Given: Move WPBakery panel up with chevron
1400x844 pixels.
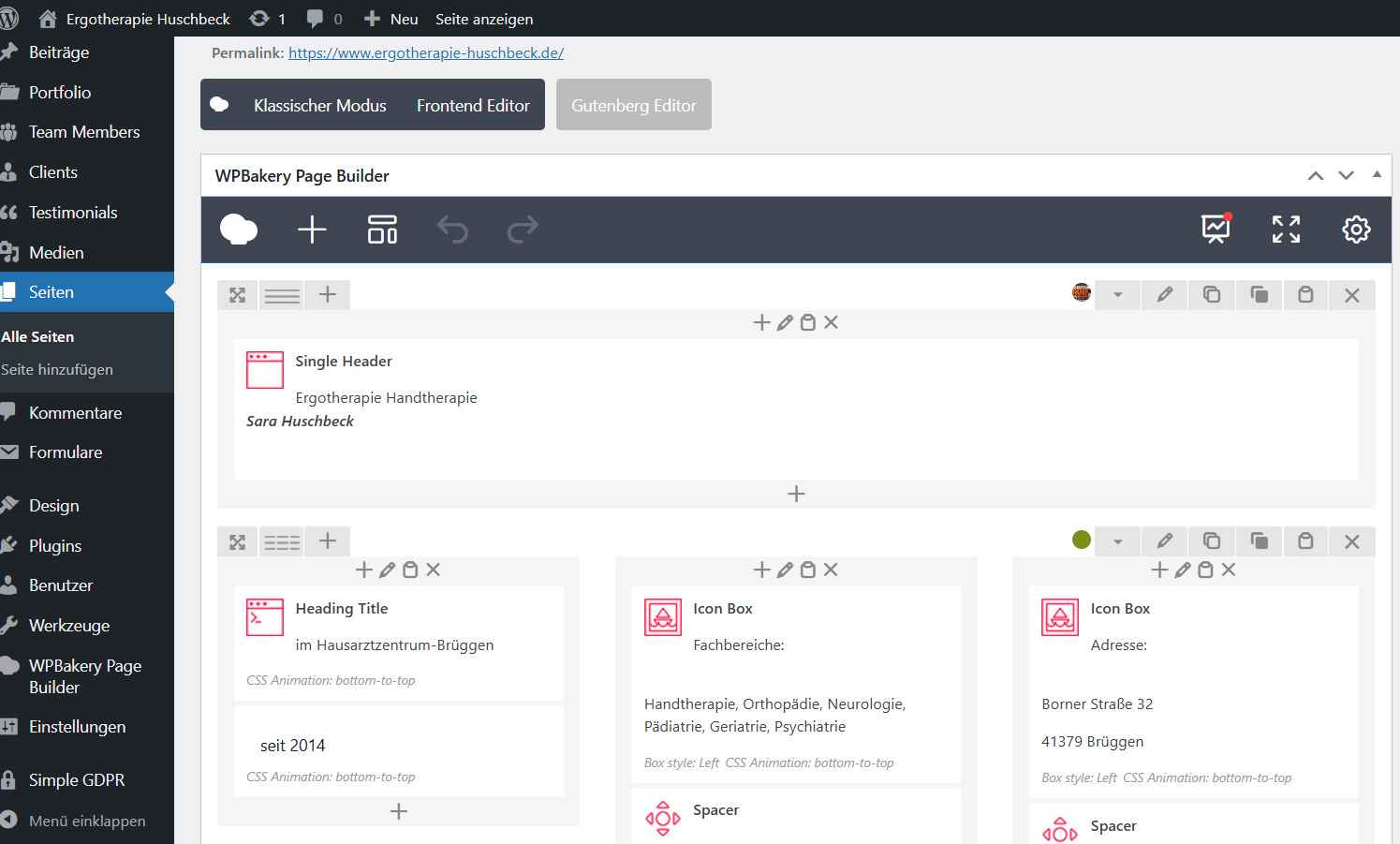Looking at the screenshot, I should (1316, 175).
